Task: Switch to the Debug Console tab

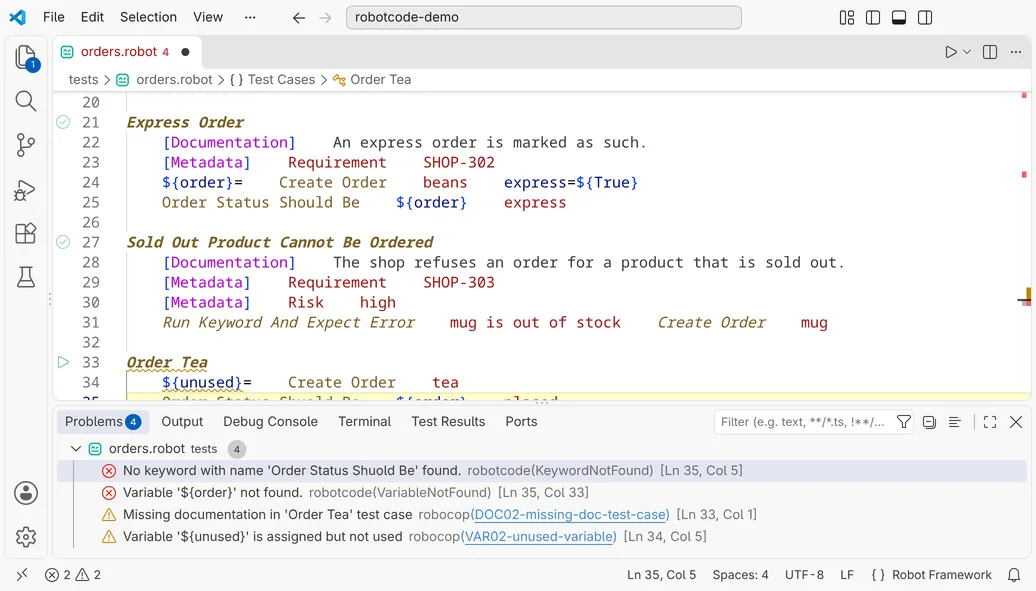Action: (270, 422)
